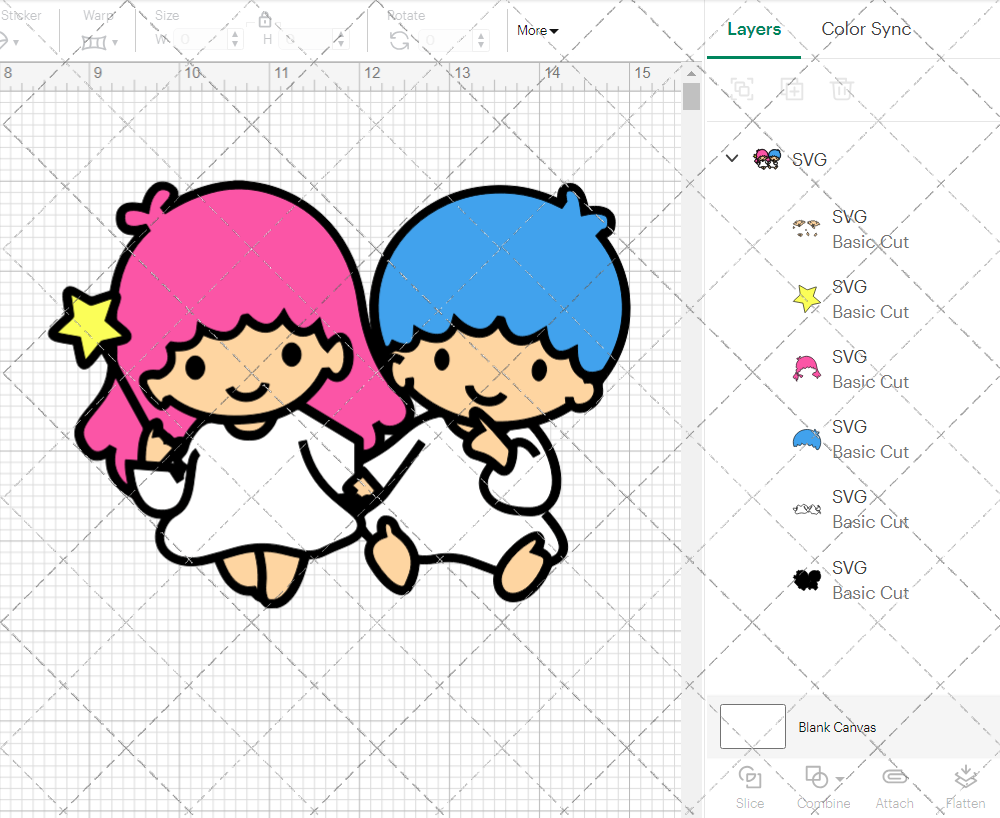The width and height of the screenshot is (1000, 818).
Task: Open the More dropdown in the toolbar
Action: 536,31
